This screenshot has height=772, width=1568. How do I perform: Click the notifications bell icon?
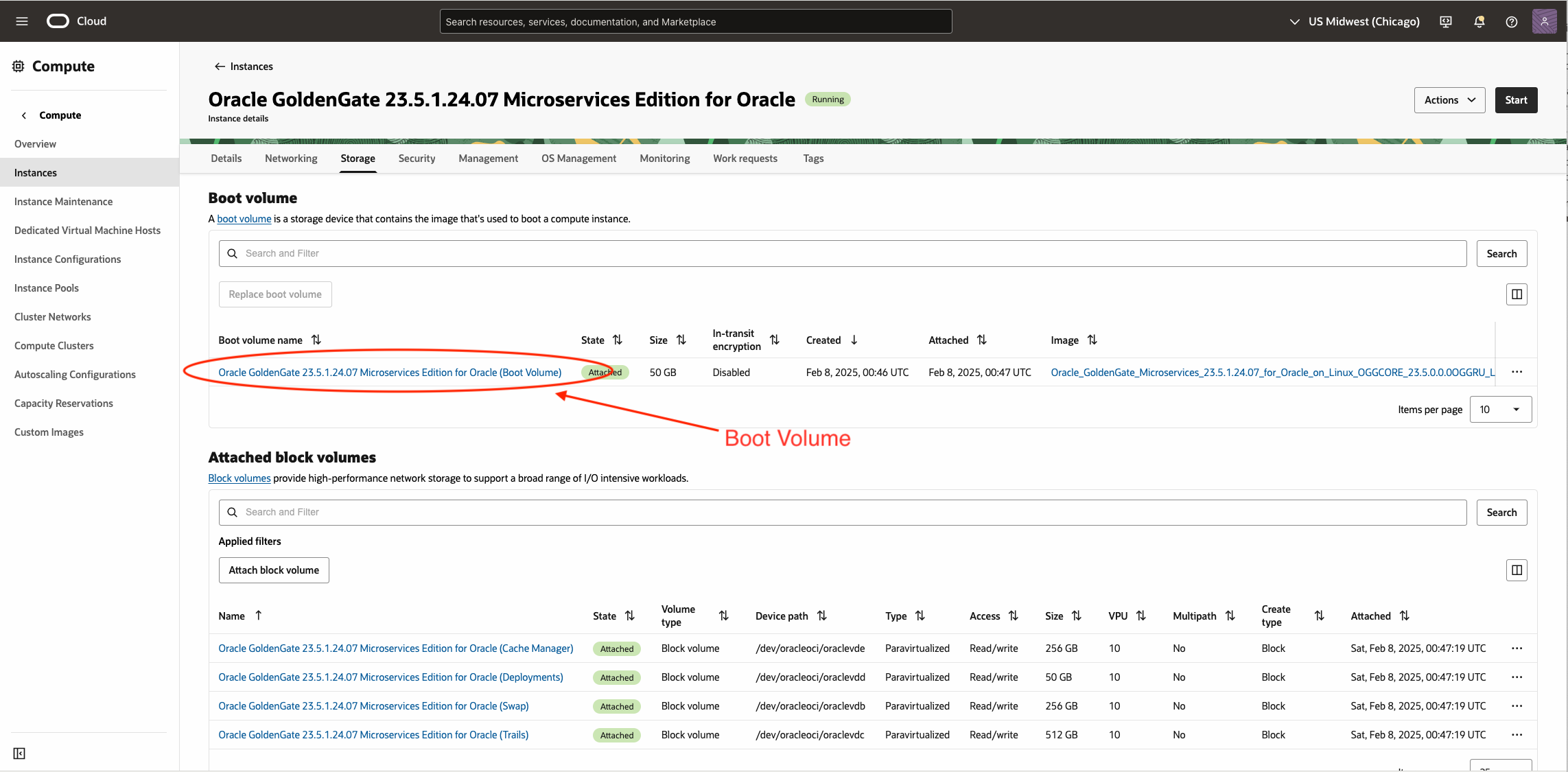coord(1479,21)
